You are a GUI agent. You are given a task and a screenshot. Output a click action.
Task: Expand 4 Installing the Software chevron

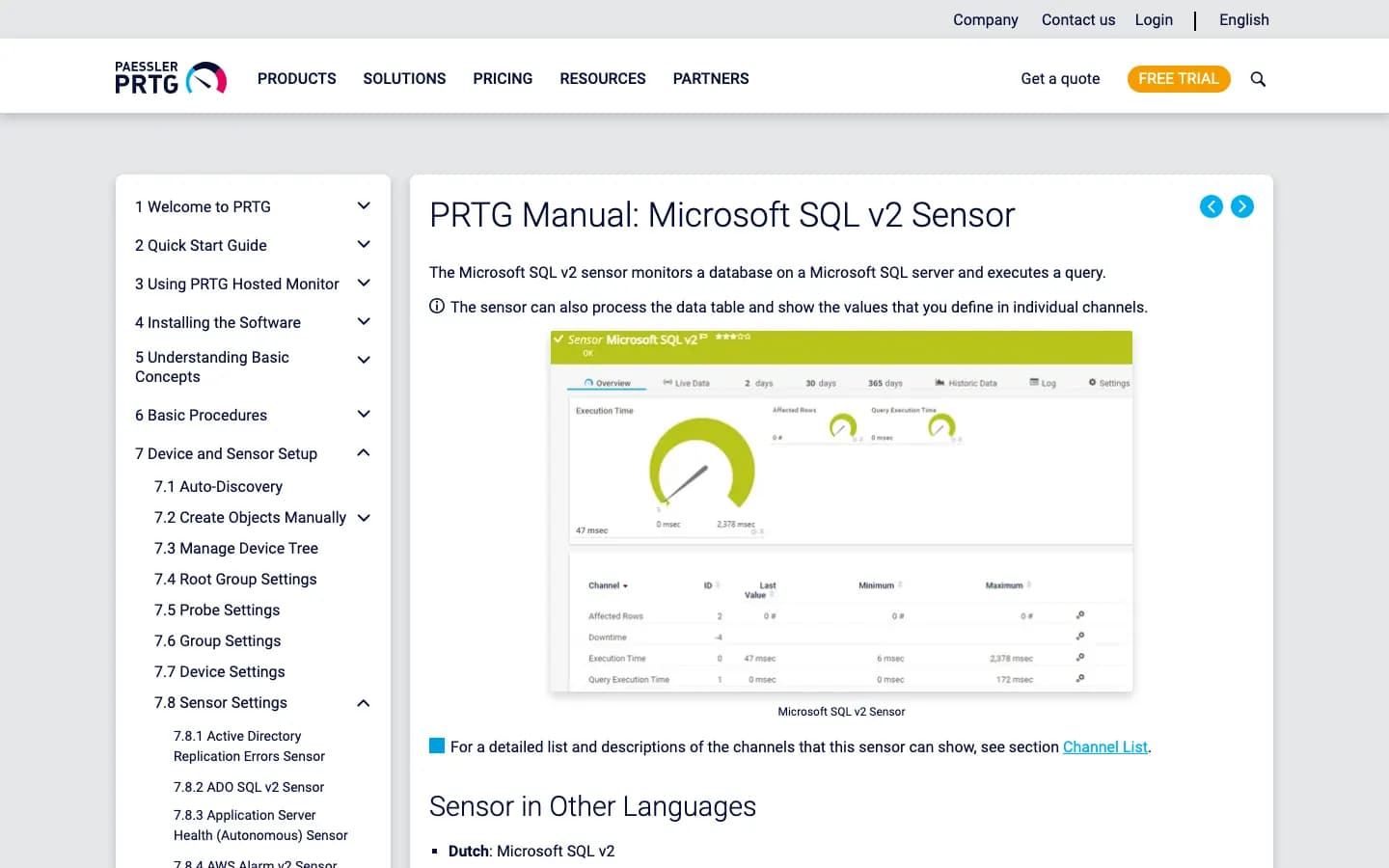tap(364, 322)
